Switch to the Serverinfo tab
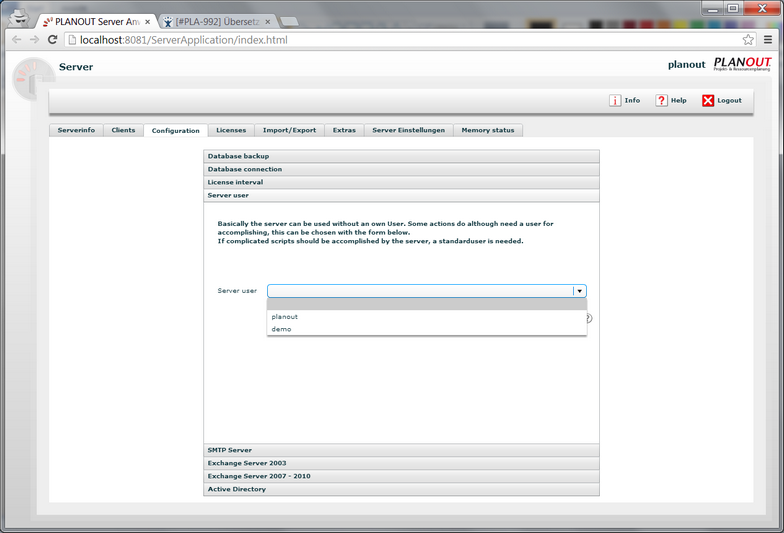This screenshot has height=533, width=784. click(76, 130)
